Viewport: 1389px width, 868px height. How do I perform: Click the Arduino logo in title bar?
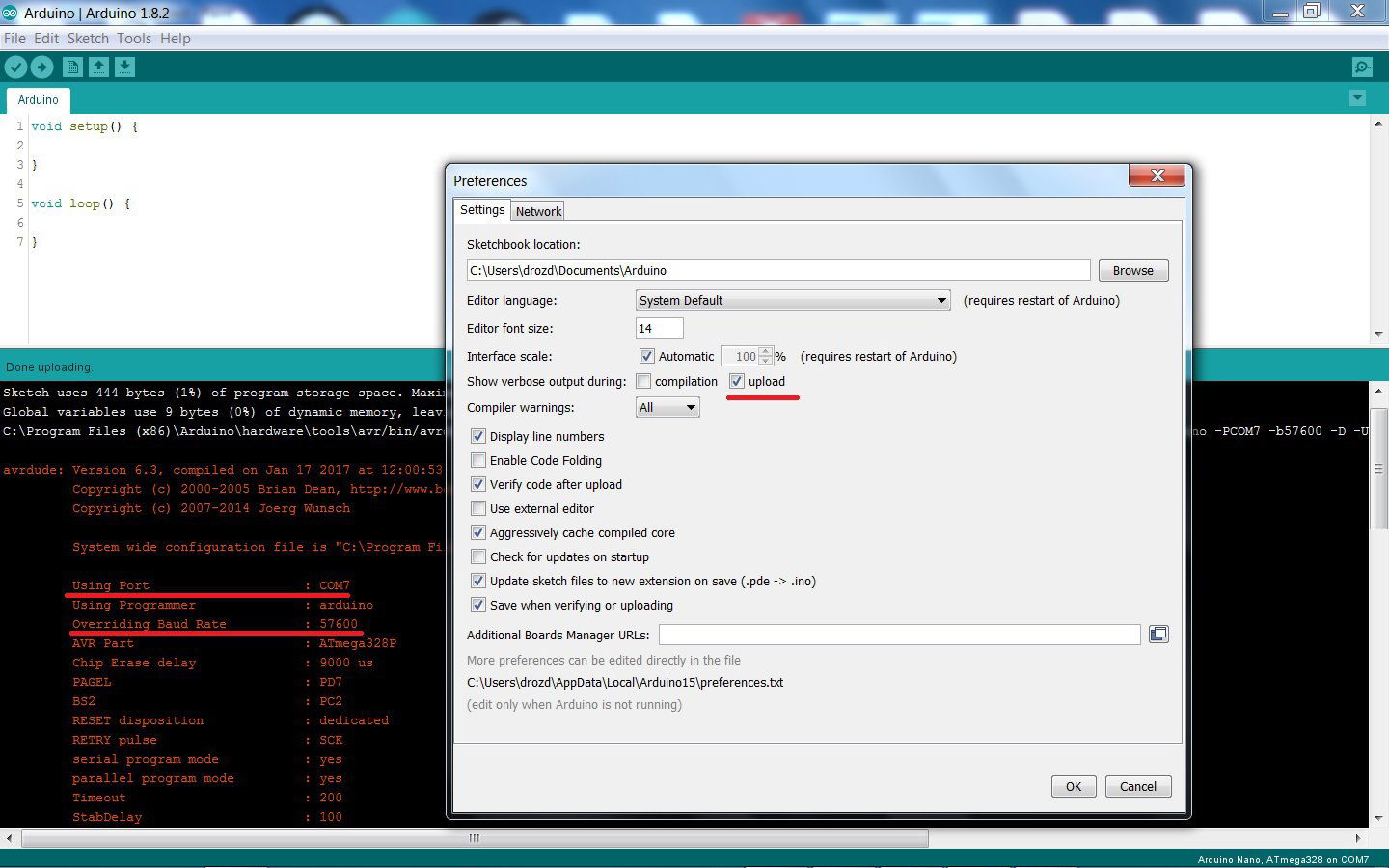[10, 13]
